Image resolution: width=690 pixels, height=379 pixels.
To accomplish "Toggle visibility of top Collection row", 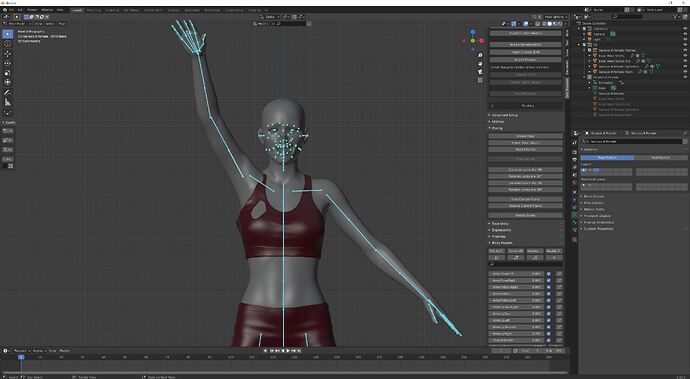I will [x=685, y=29].
